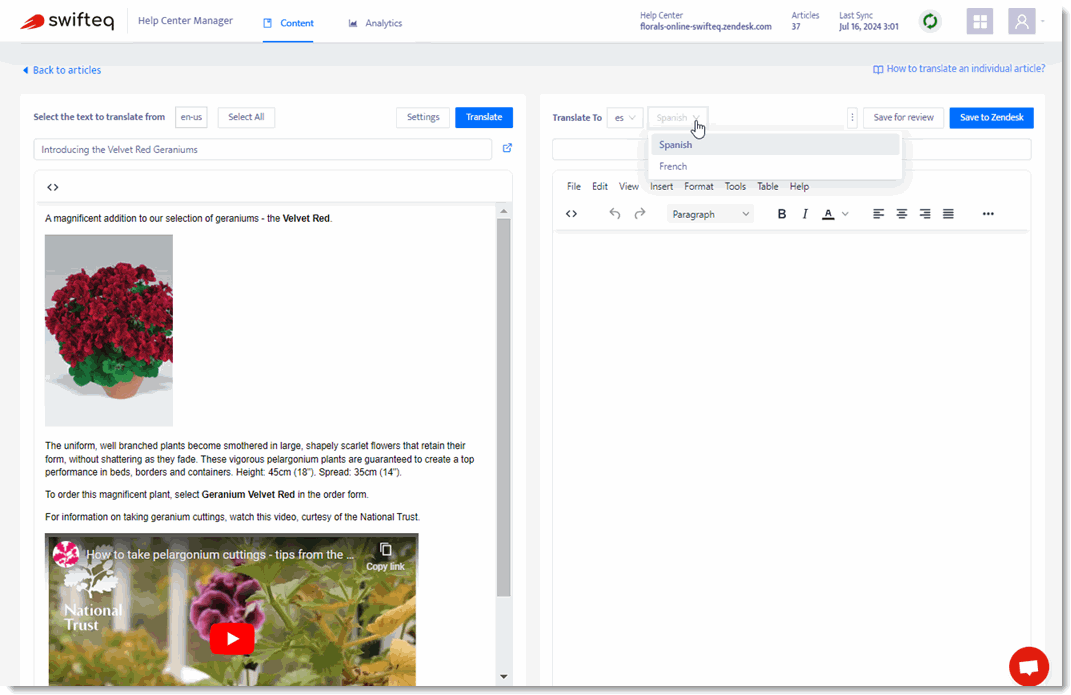
Task: Open vertical dots options menu
Action: [x=852, y=117]
